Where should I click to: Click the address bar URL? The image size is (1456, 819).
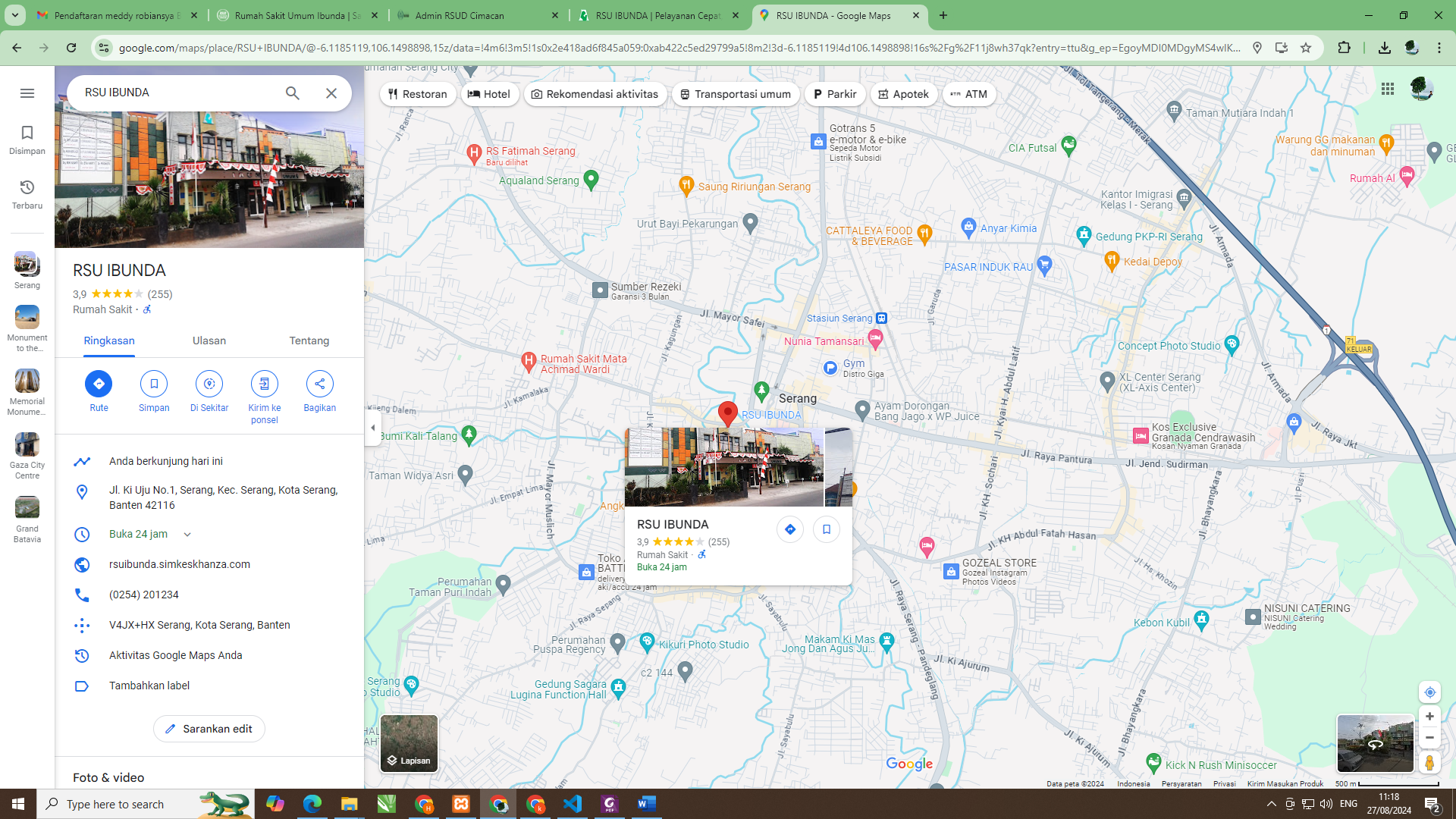[x=679, y=48]
